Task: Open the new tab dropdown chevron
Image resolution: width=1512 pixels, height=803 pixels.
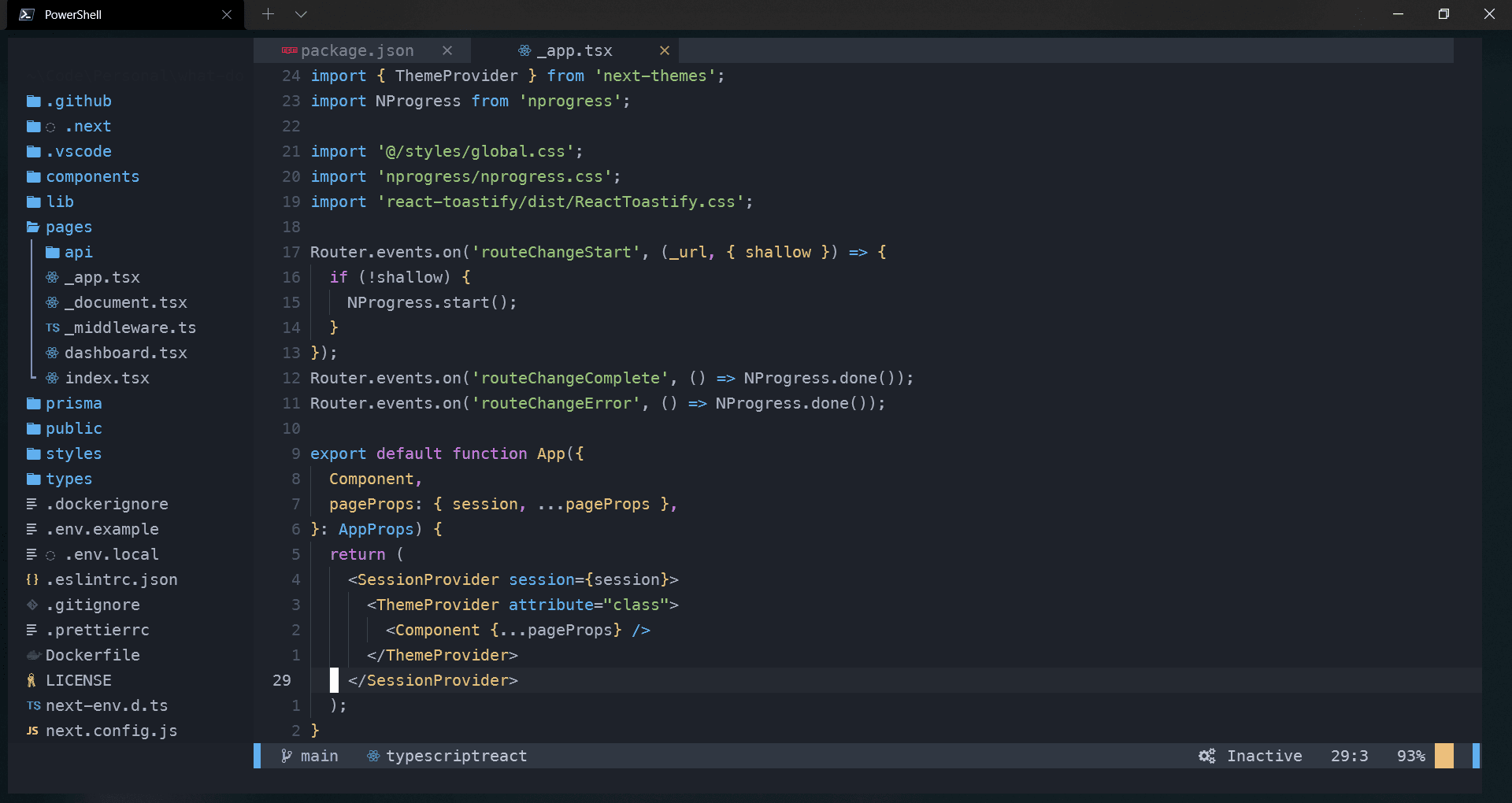Action: point(302,14)
